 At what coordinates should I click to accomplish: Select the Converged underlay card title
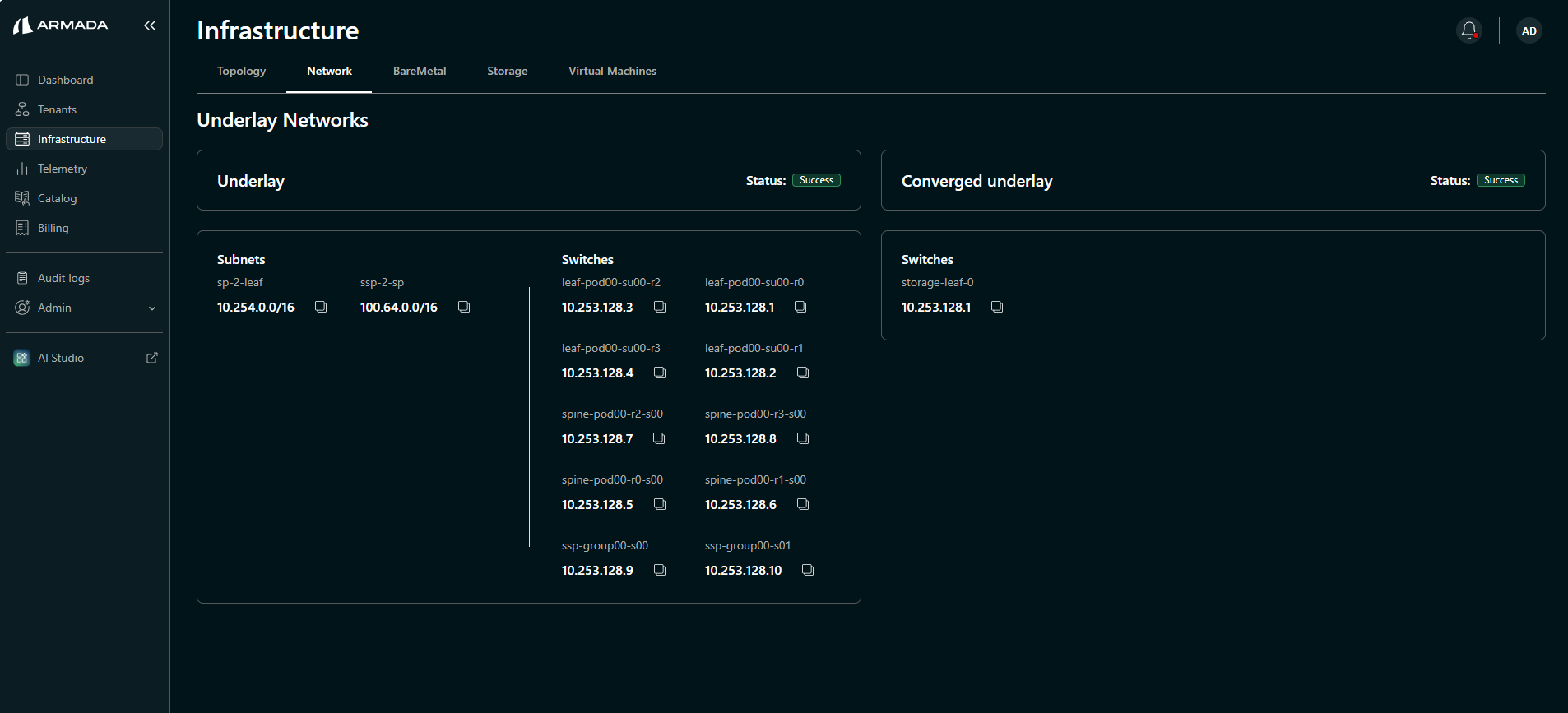[977, 181]
